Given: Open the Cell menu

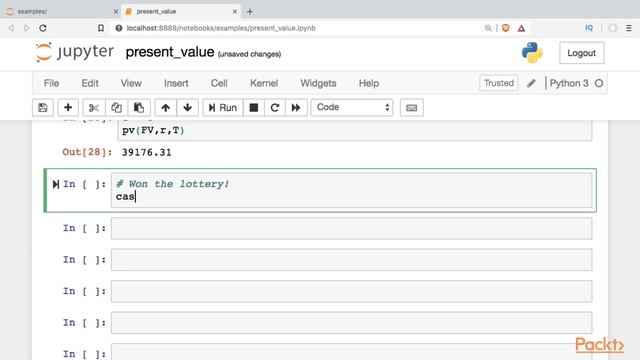Looking at the screenshot, I should click(x=219, y=83).
